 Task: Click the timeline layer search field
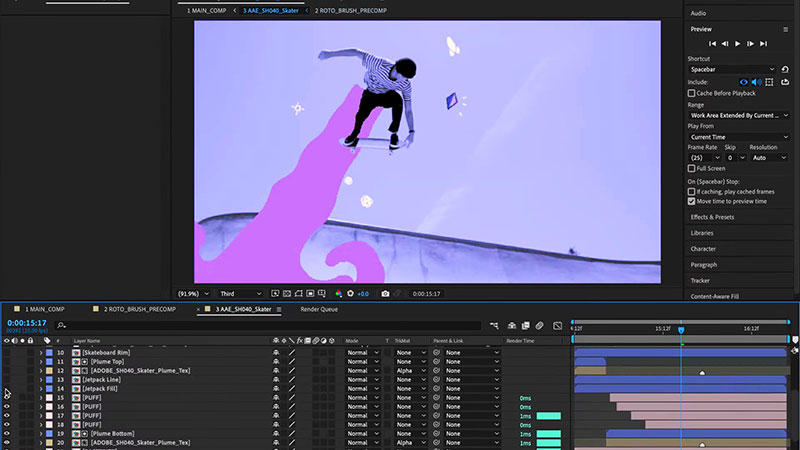tap(268, 326)
